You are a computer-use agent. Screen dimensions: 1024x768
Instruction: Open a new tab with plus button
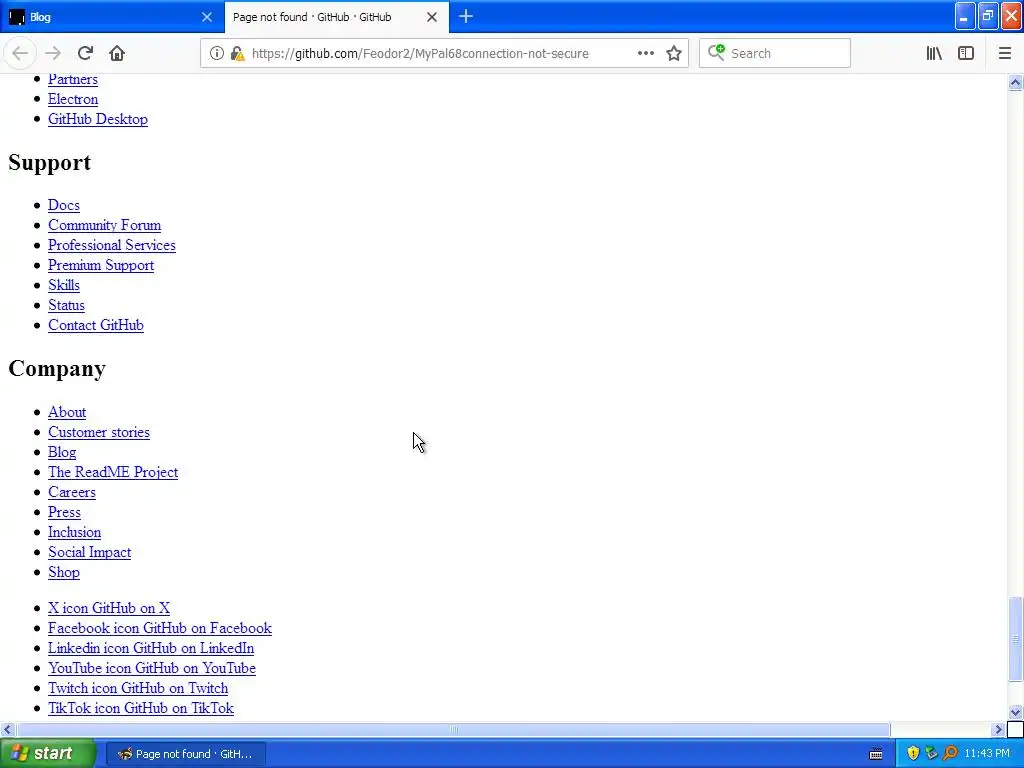tap(466, 17)
